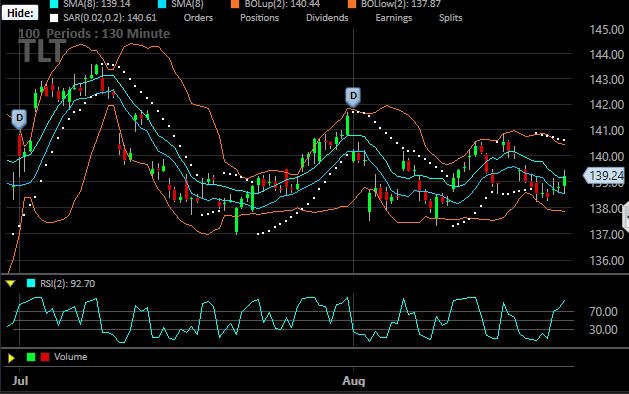
Task: Click the 142.00 price axis label
Action: (607, 105)
